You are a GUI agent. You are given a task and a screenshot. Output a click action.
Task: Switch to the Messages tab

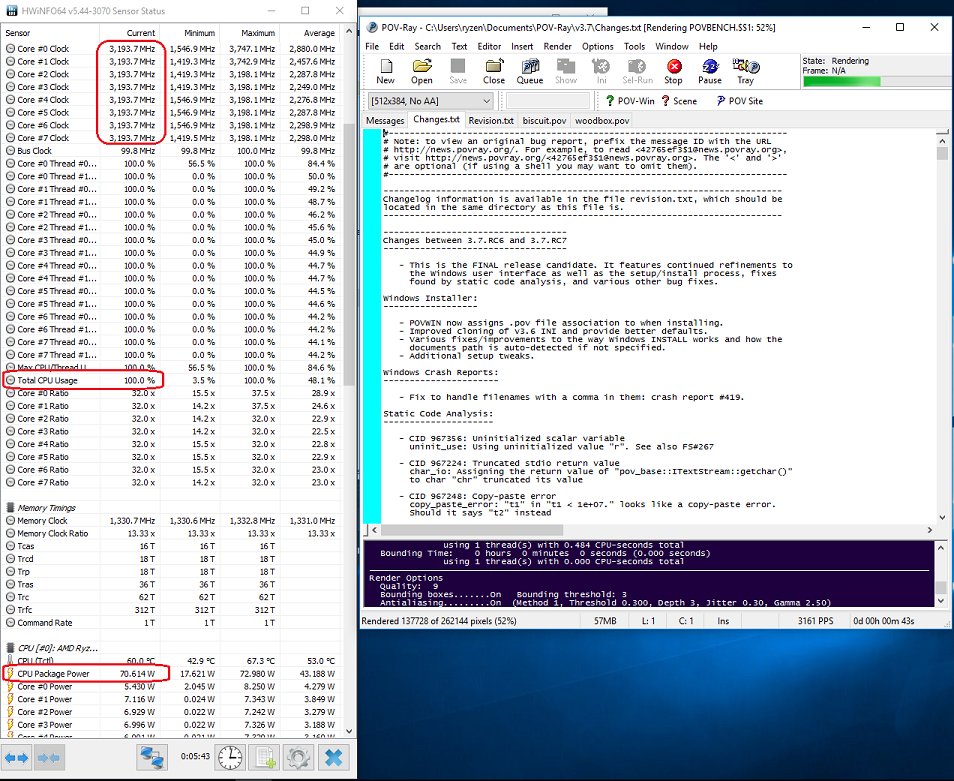click(385, 120)
